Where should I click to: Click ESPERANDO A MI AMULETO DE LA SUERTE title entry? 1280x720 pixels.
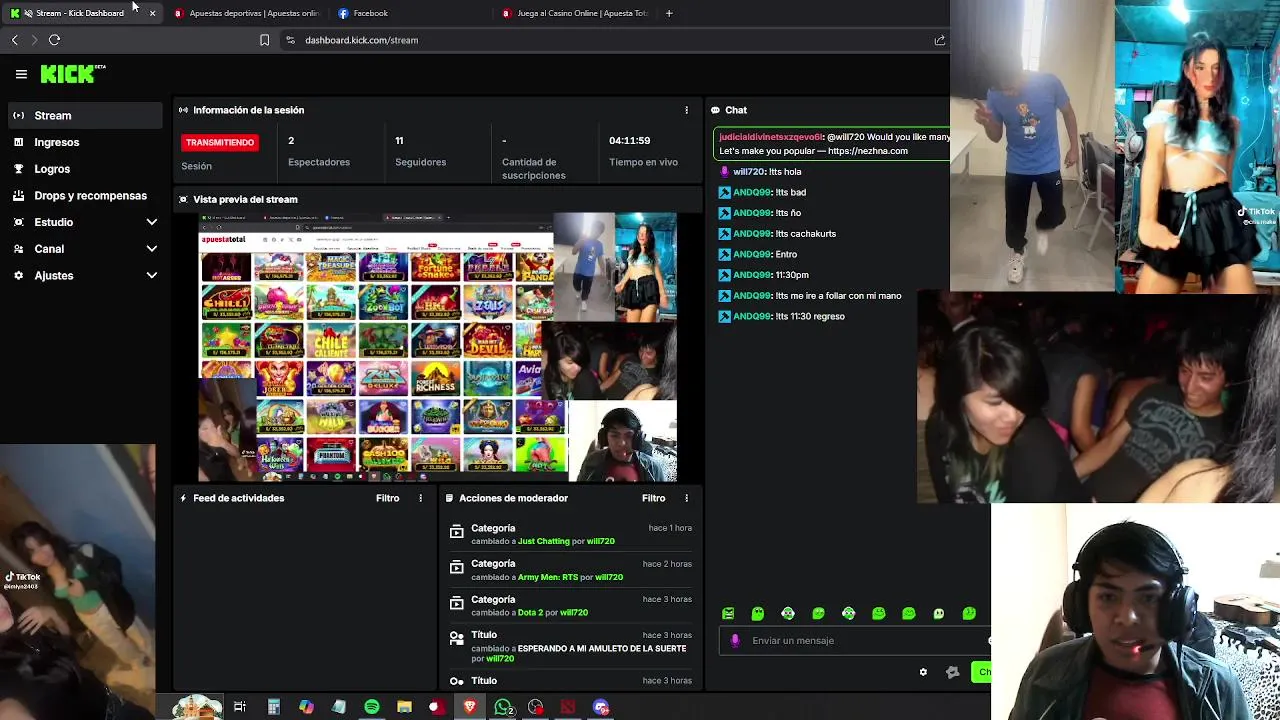tap(602, 648)
